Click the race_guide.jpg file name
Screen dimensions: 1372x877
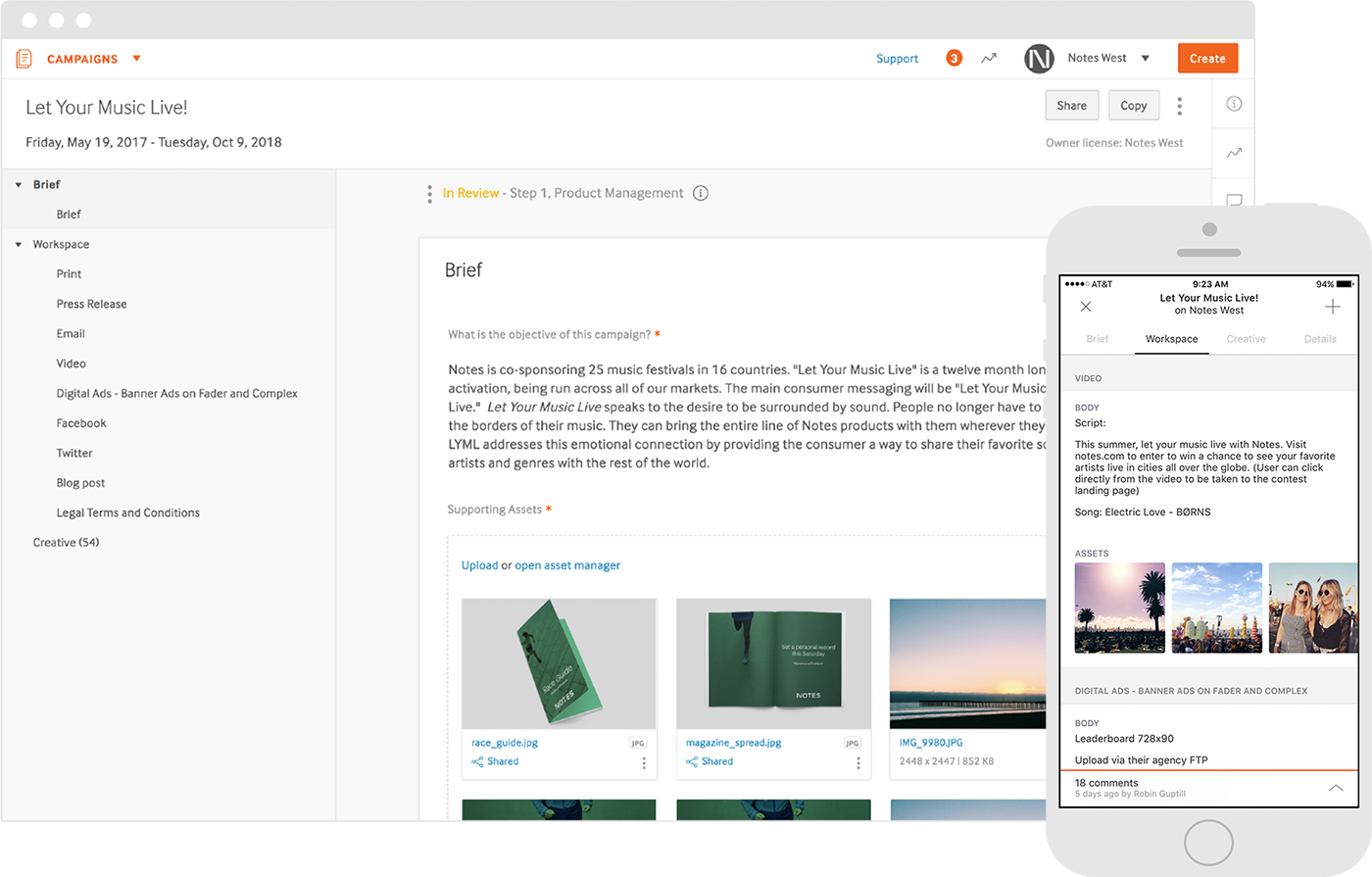point(505,743)
